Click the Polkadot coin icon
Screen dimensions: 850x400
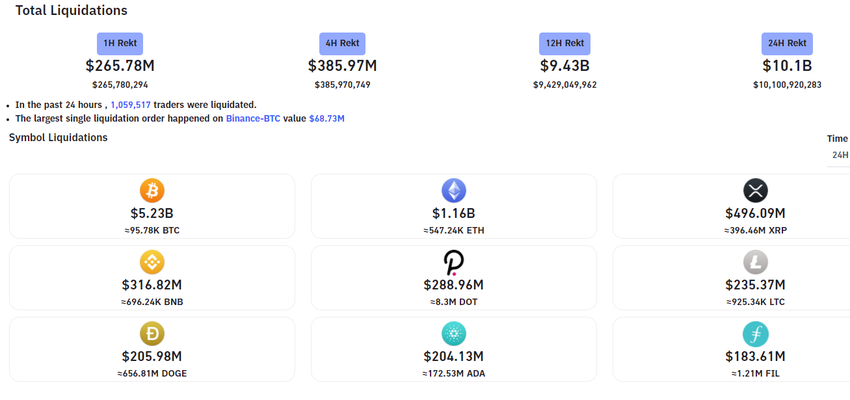(x=454, y=262)
